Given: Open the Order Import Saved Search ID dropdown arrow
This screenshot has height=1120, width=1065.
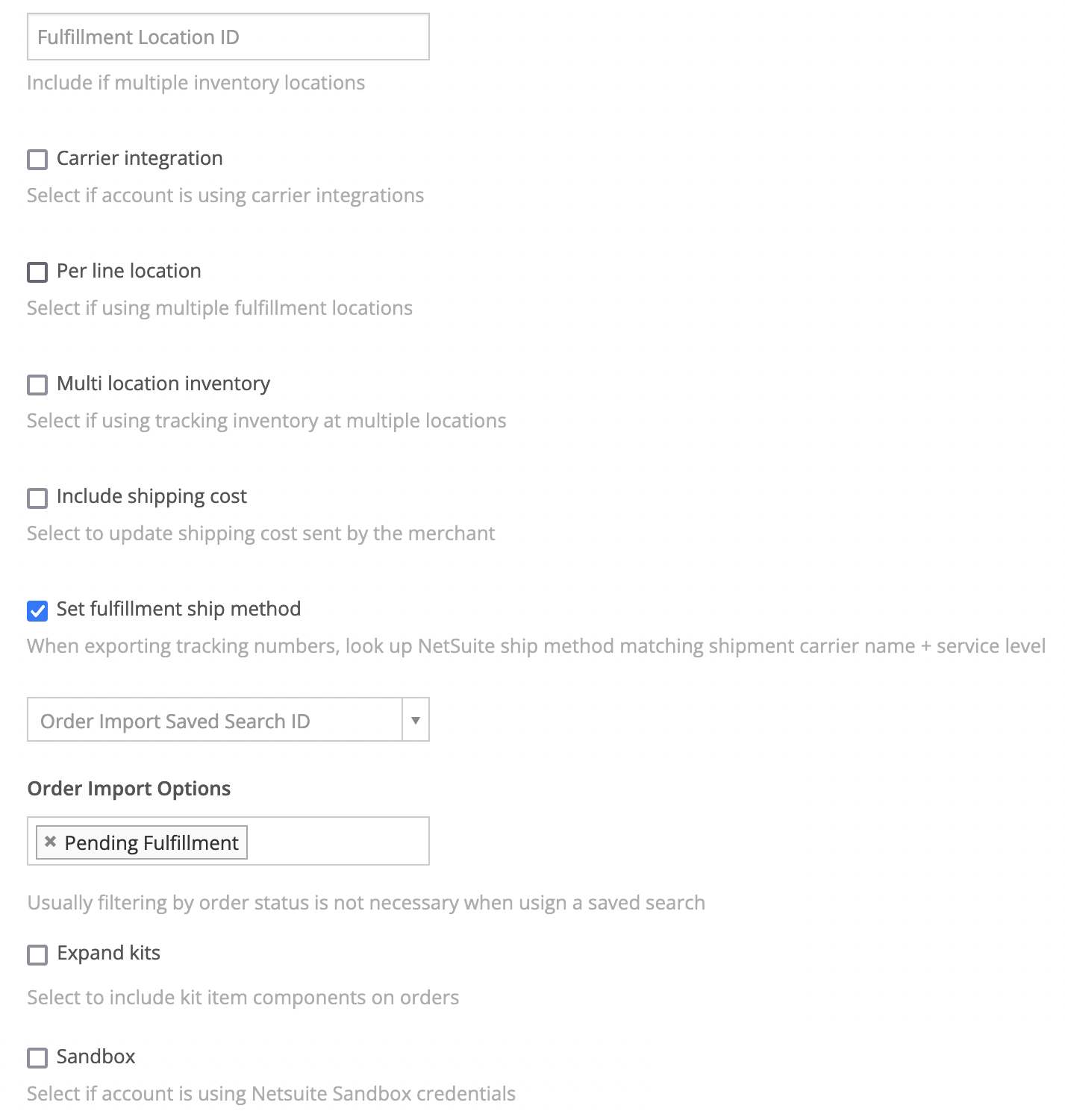Looking at the screenshot, I should (416, 720).
